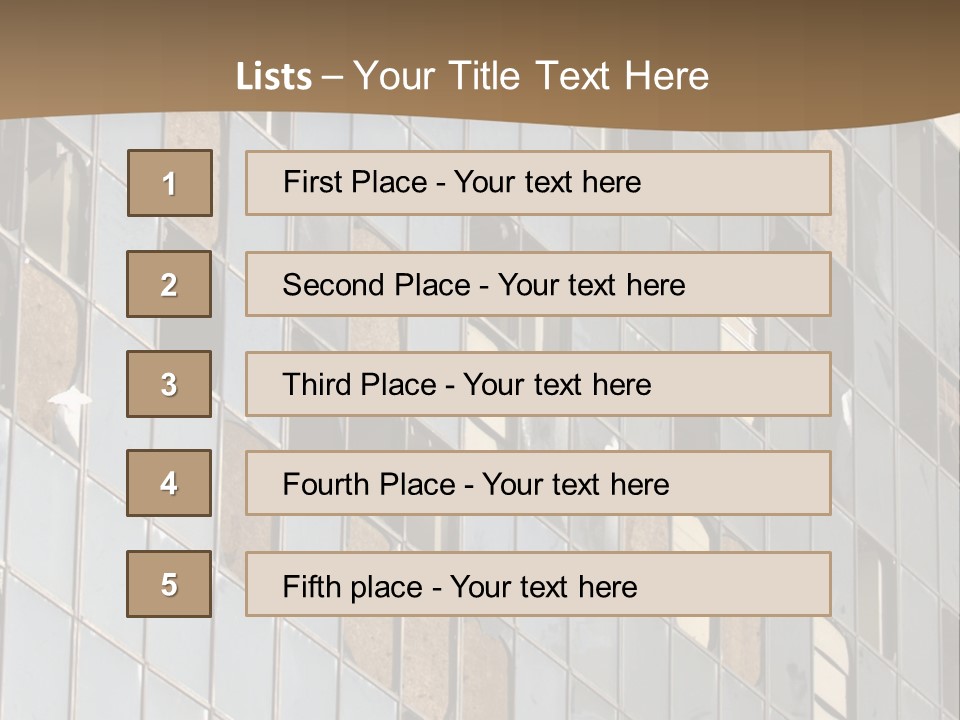Select the number 2 box

coord(169,284)
